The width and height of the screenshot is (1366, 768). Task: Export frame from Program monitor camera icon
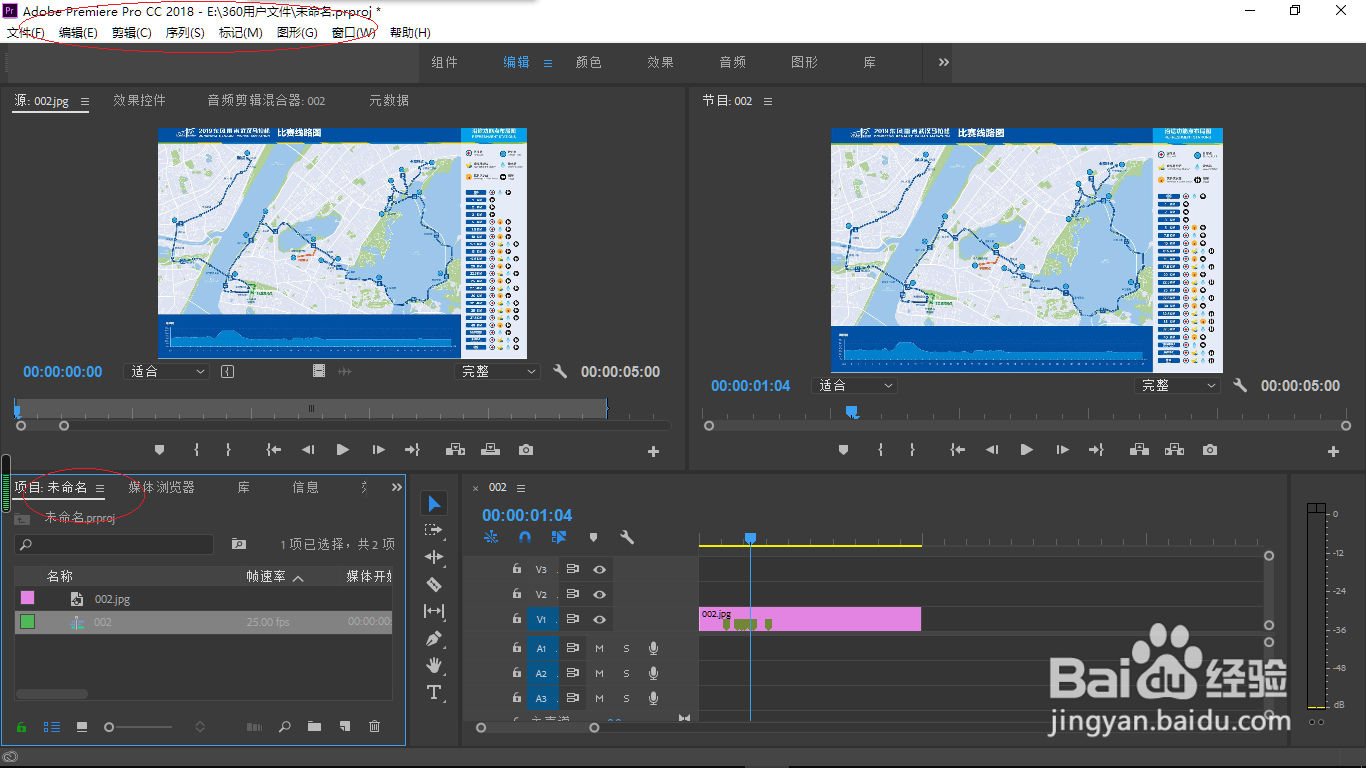(x=1210, y=450)
